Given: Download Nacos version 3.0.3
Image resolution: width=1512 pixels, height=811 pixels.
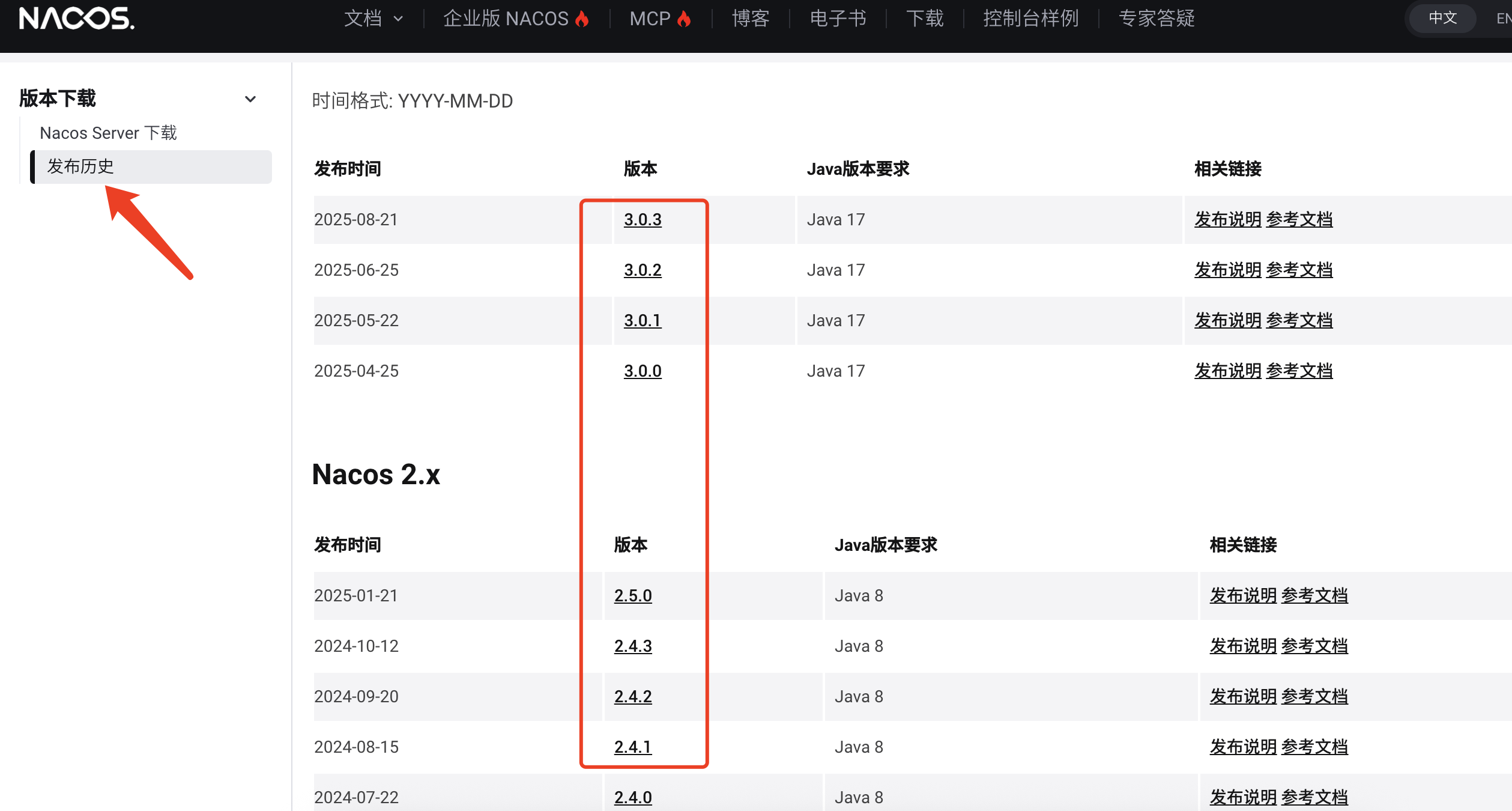Looking at the screenshot, I should [x=643, y=219].
